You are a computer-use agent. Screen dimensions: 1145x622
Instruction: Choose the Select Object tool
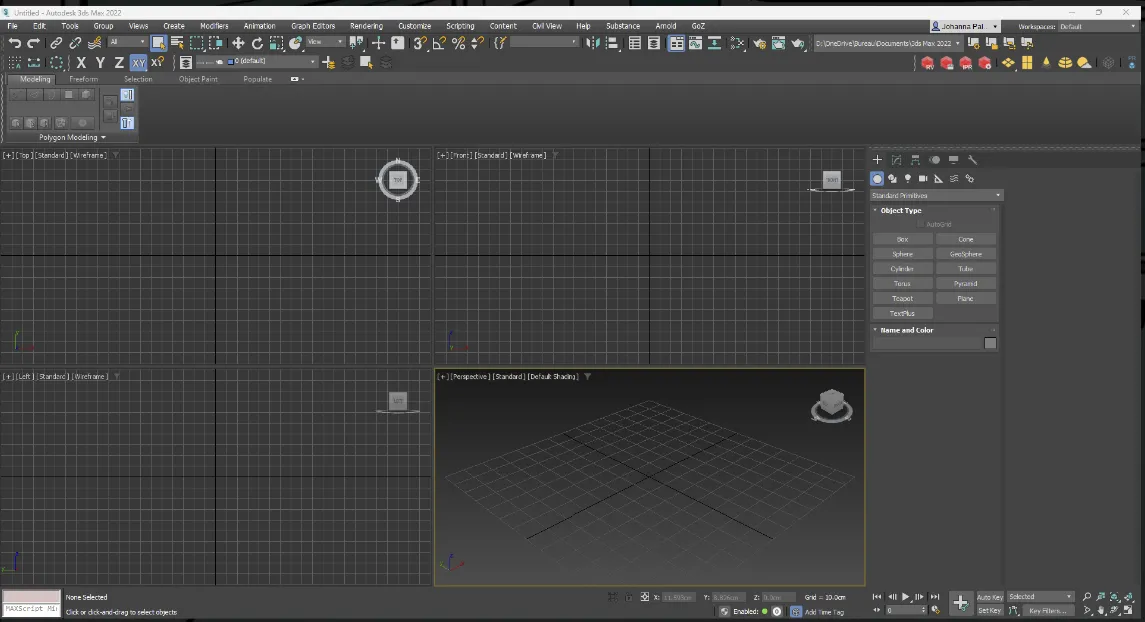point(158,43)
